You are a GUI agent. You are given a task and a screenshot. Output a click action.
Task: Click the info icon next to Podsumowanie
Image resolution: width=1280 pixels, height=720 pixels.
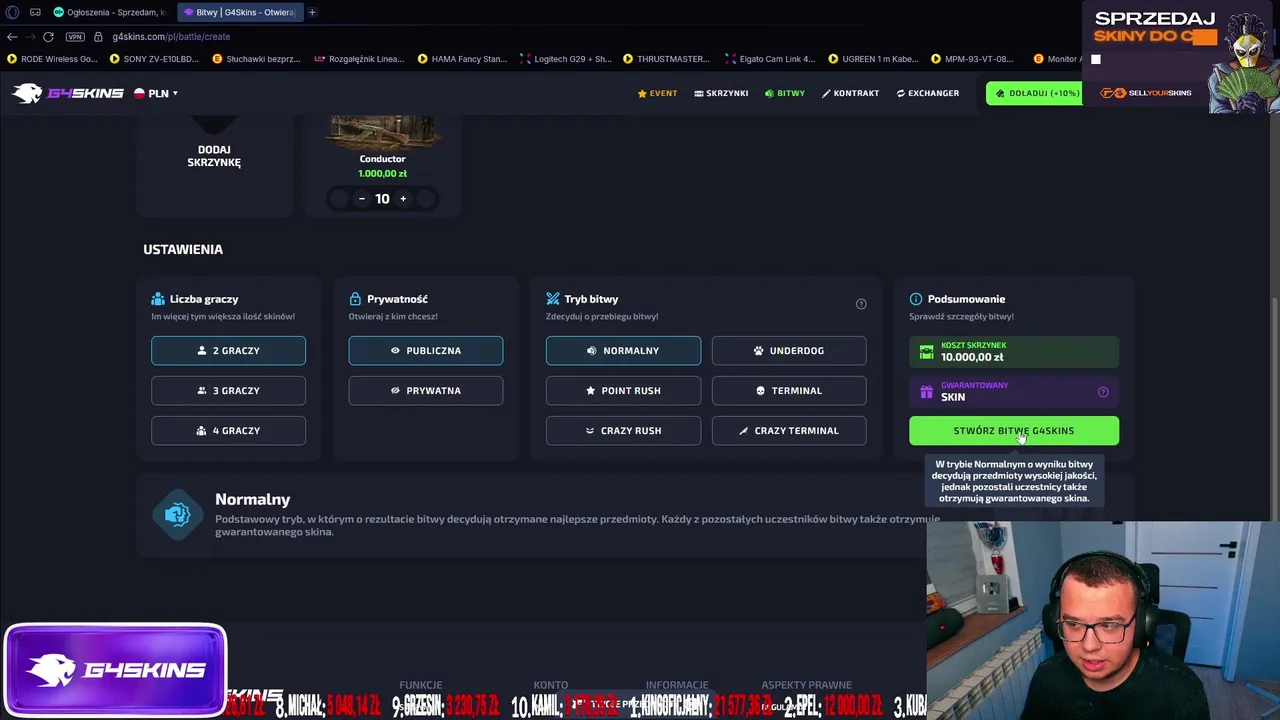point(915,299)
